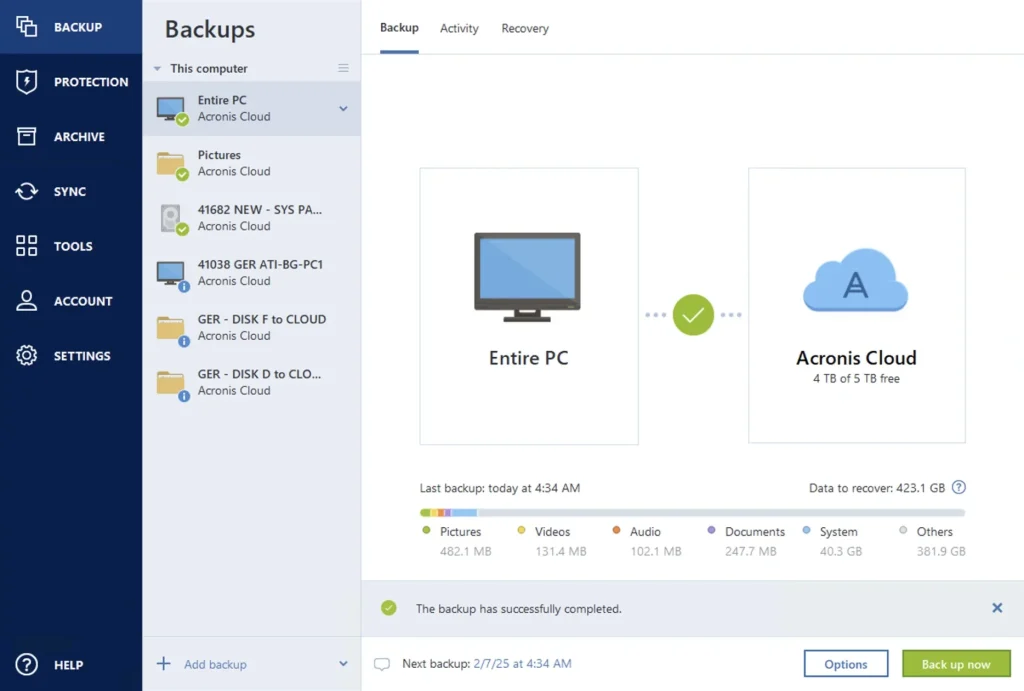Image resolution: width=1024 pixels, height=691 pixels.
Task: Open the Protection shield icon in sidebar
Action: click(x=27, y=82)
